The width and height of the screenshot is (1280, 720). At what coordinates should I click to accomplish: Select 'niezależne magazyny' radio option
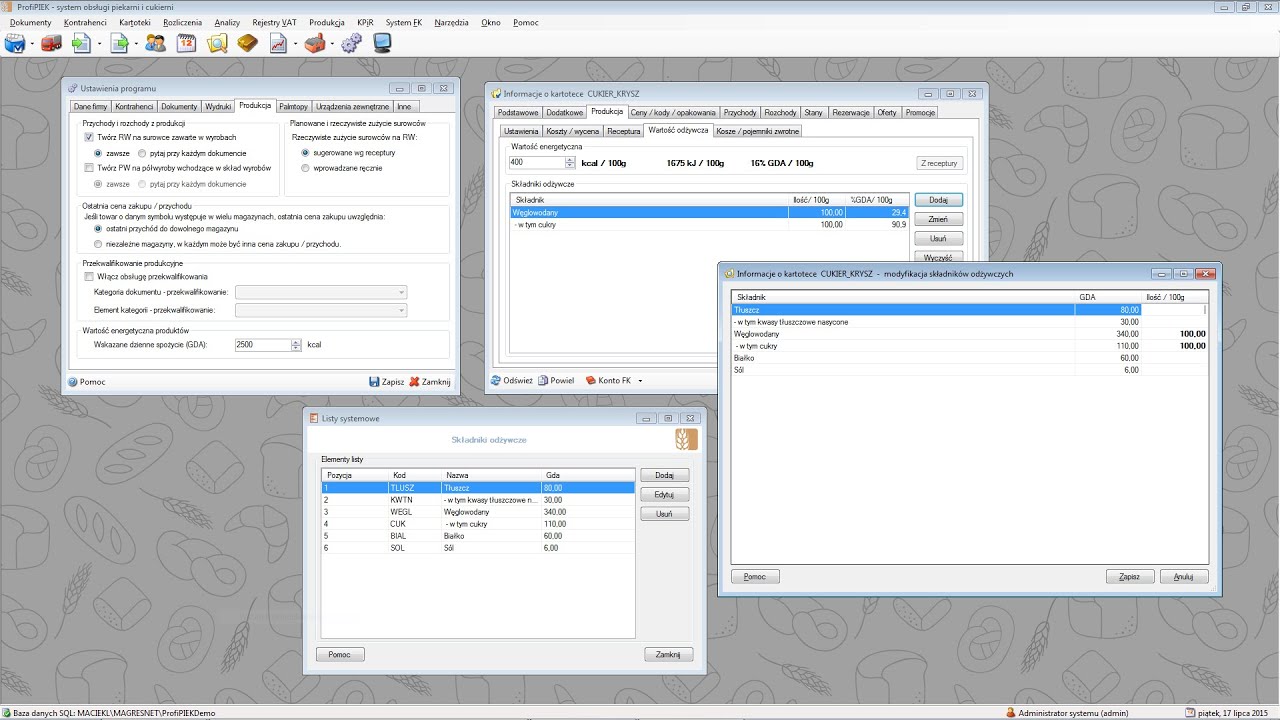point(98,244)
